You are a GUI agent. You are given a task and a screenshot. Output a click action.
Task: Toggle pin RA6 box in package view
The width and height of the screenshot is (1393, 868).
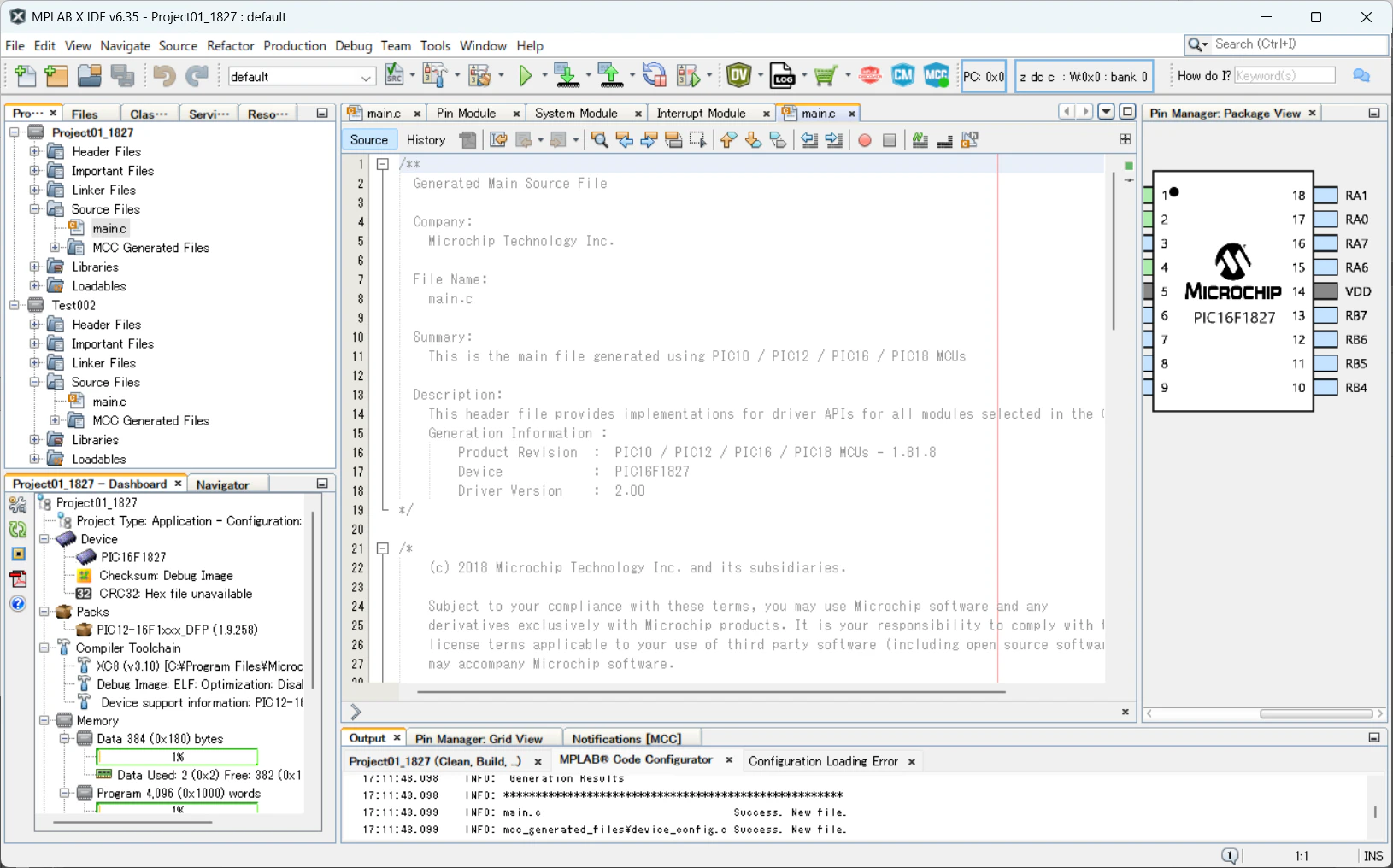[1325, 267]
